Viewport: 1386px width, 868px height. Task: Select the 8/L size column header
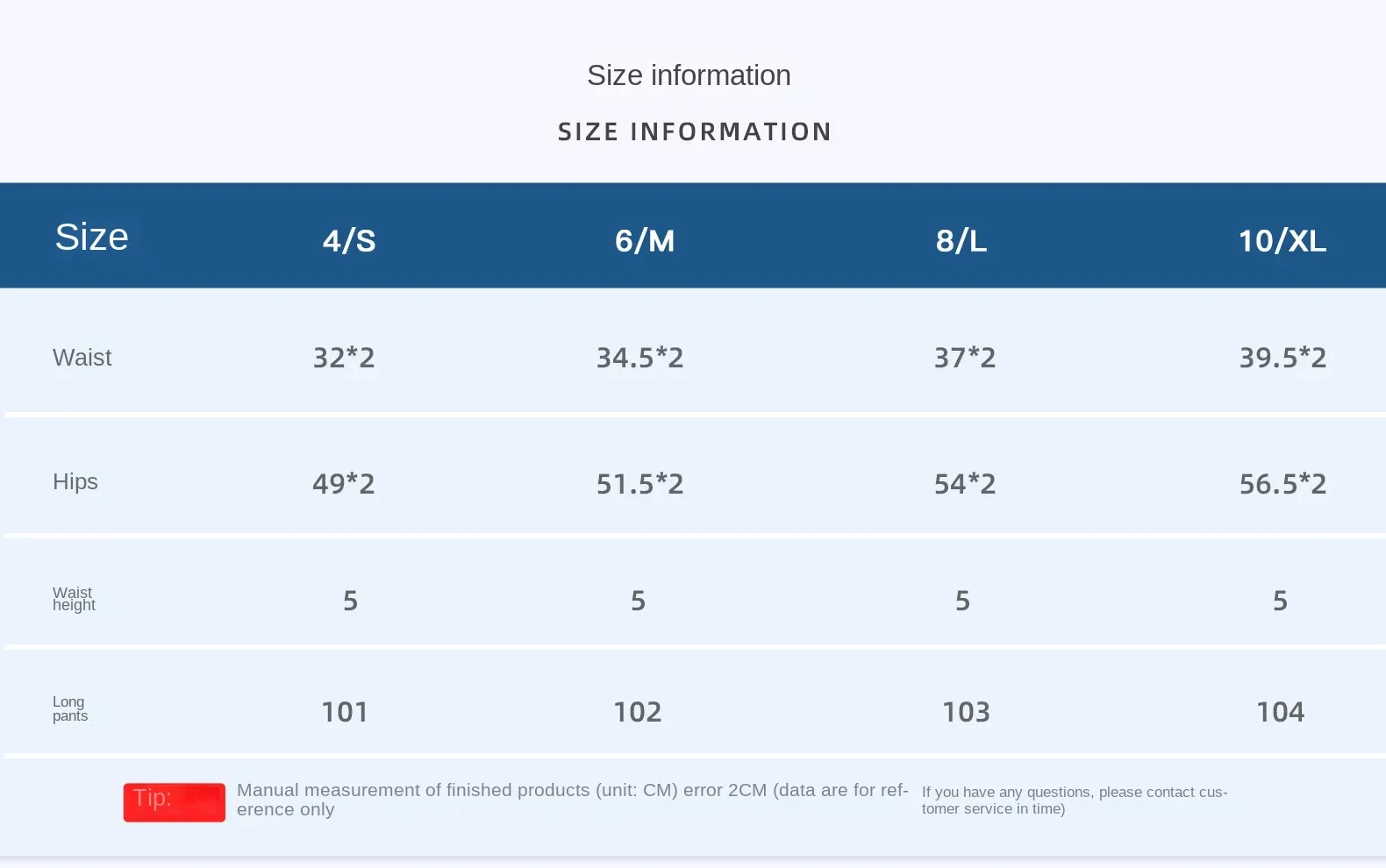pos(961,240)
